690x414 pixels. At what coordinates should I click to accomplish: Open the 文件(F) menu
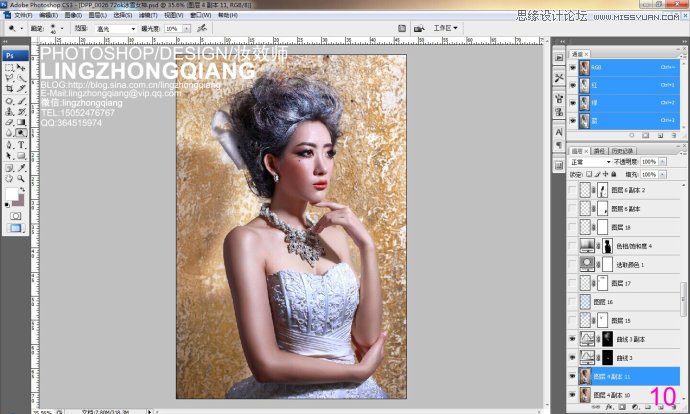point(23,15)
